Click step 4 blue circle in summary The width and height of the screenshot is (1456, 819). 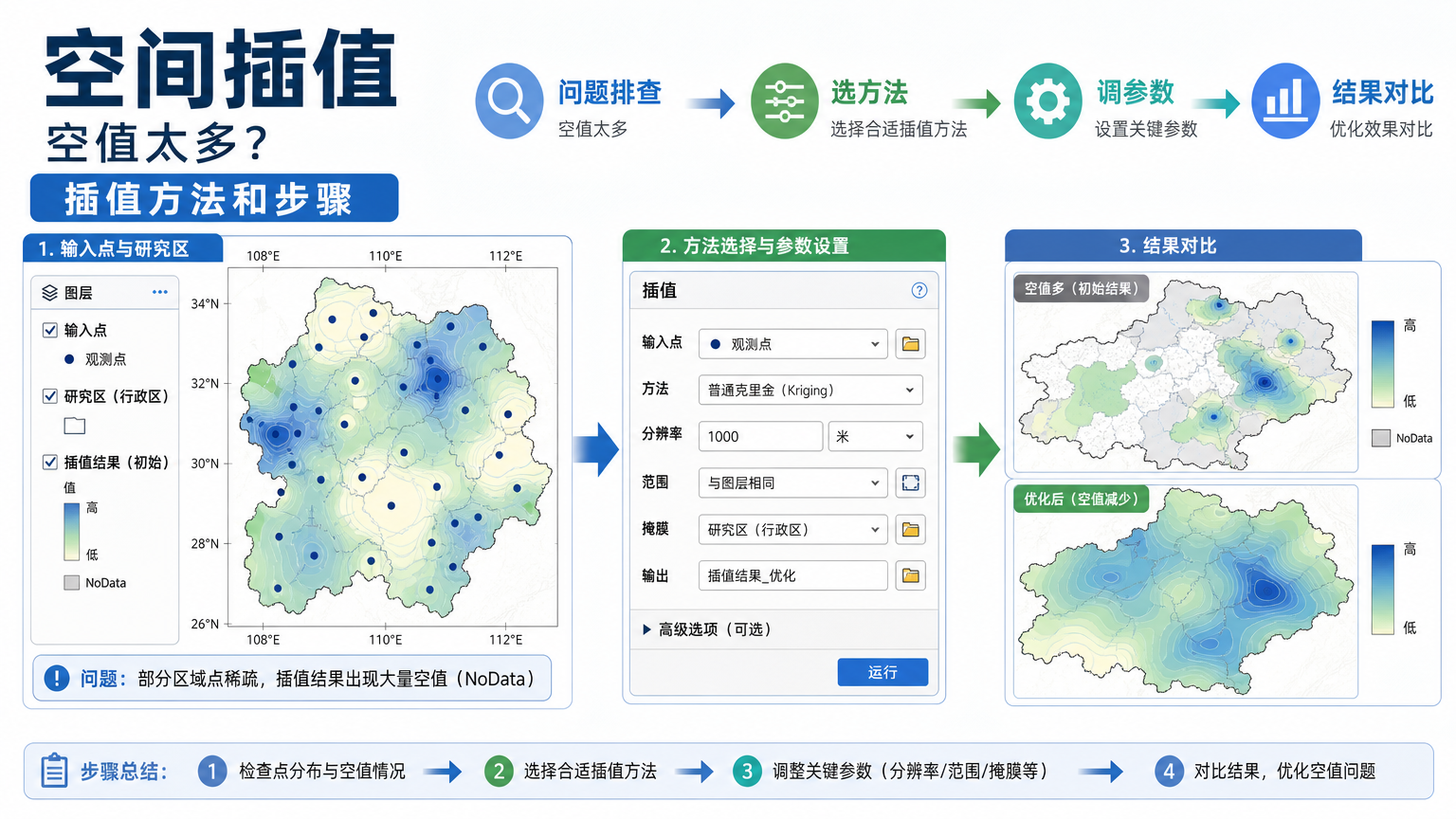(x=1169, y=771)
